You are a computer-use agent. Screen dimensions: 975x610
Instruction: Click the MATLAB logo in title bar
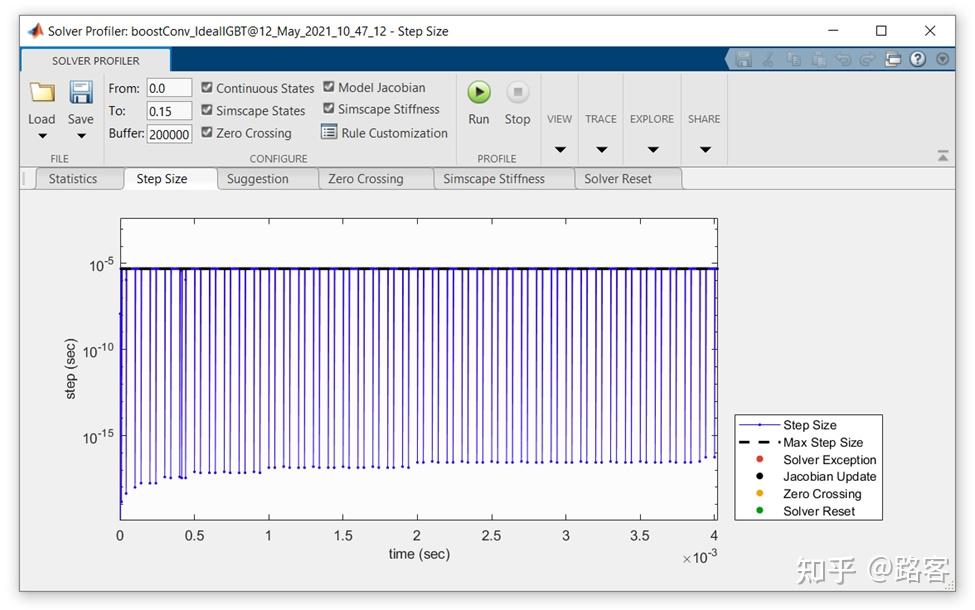click(x=34, y=31)
